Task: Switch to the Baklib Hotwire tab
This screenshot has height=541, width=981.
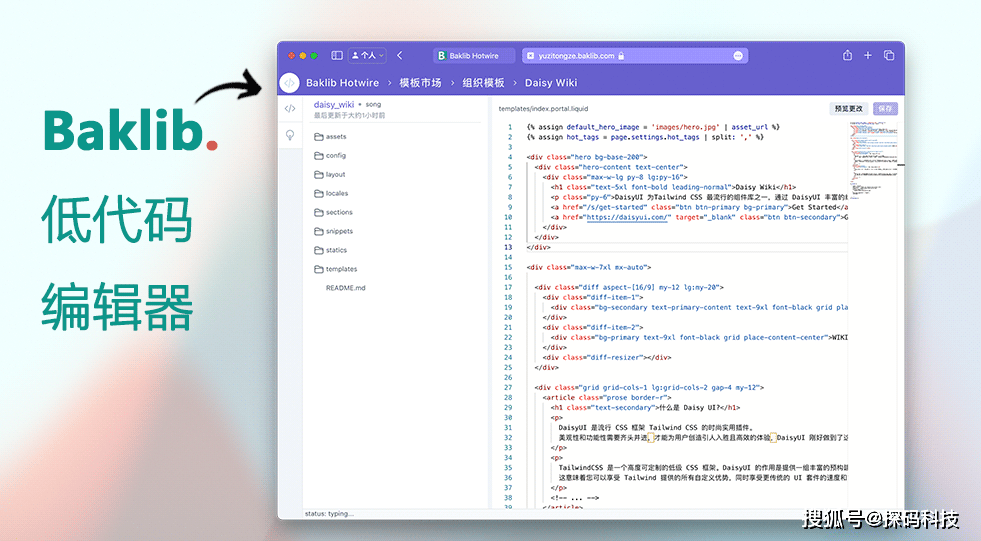Action: click(474, 56)
